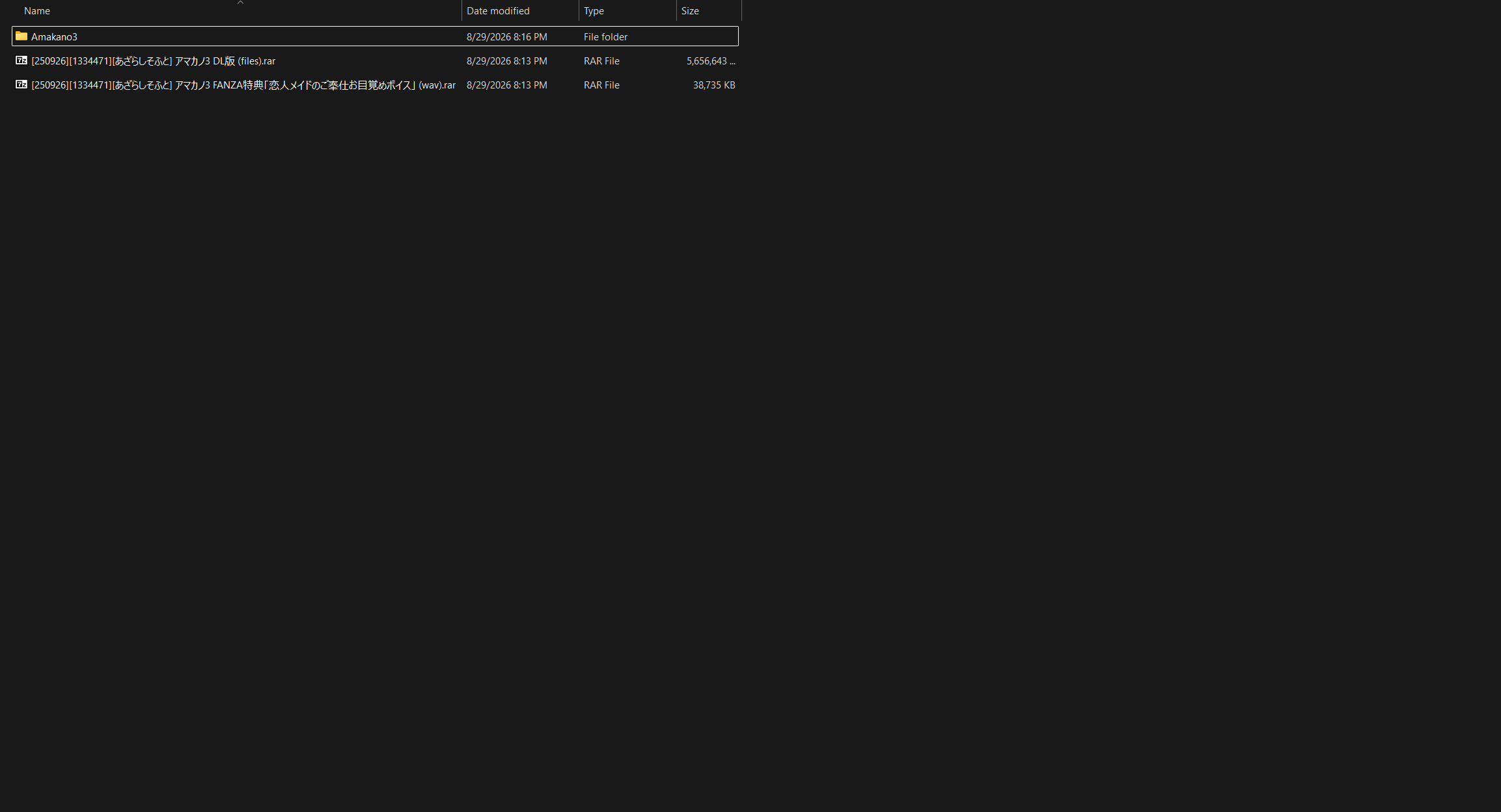Select the FANZA特典 (wav).rar file name

pos(243,85)
